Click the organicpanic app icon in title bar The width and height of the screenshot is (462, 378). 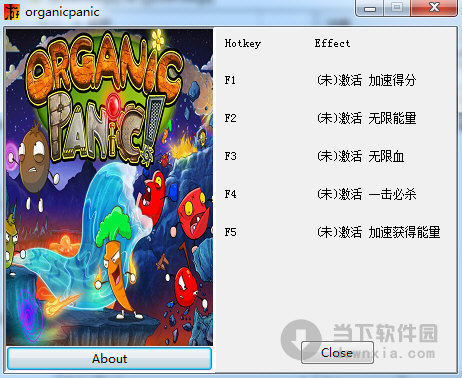pos(12,12)
